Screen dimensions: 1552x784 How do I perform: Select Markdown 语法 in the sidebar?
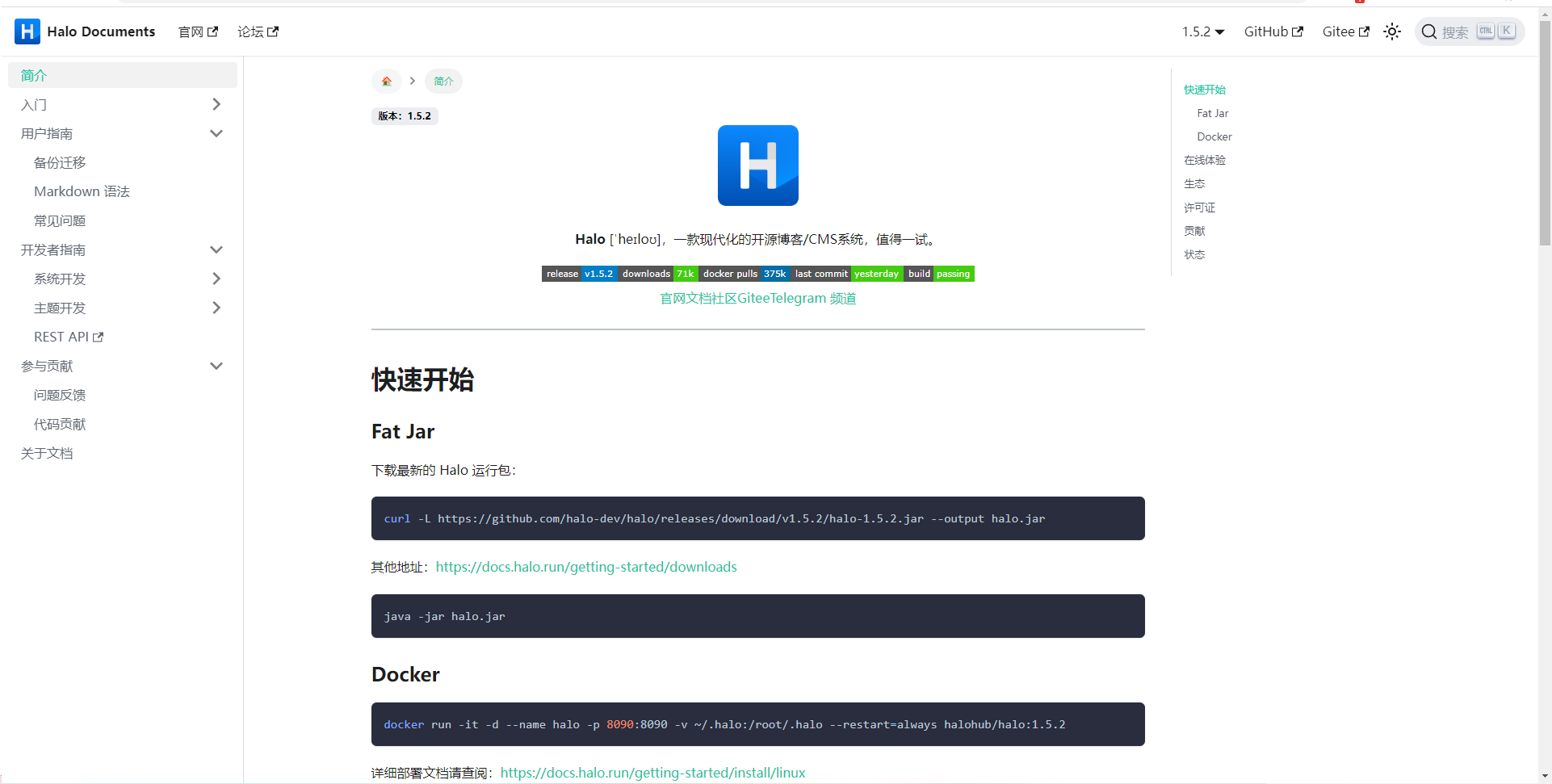[82, 191]
